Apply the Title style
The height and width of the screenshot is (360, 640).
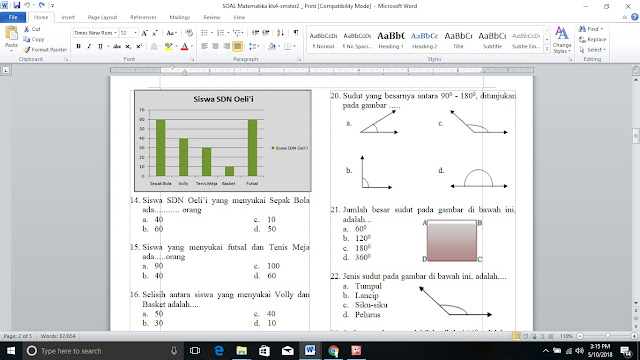click(458, 40)
